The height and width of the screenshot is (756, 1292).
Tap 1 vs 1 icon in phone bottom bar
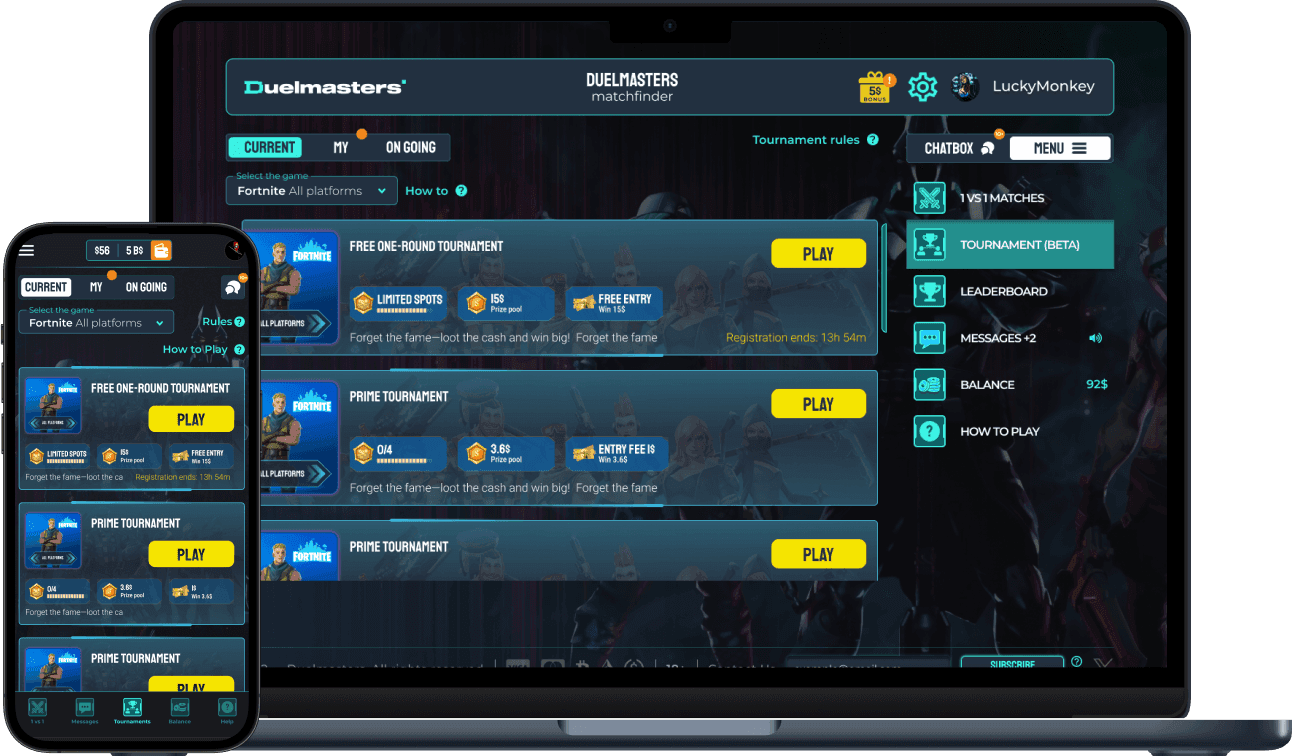(x=38, y=708)
